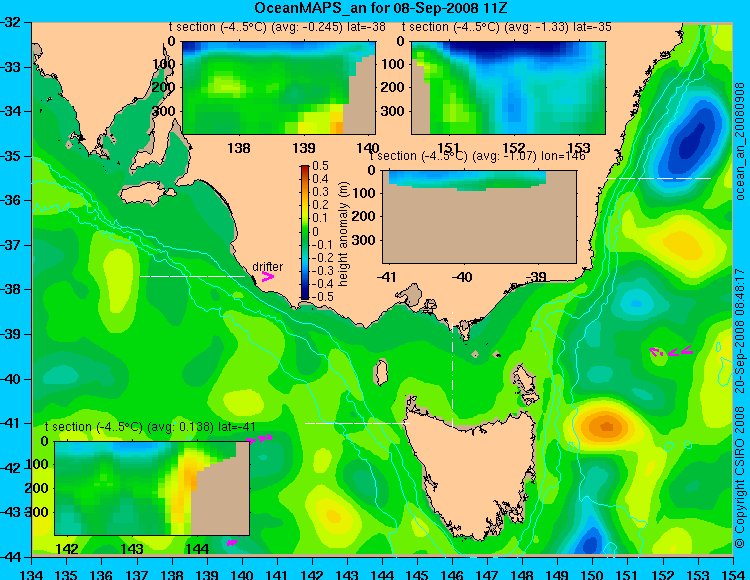Click the white dashed line along lon 146
The height and width of the screenshot is (580, 750).
click(x=452, y=370)
